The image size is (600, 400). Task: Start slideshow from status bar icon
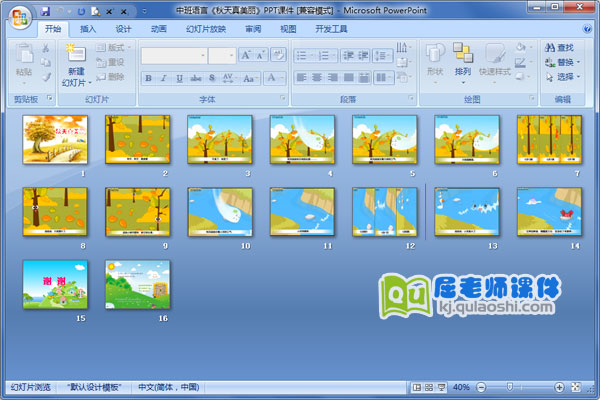click(x=440, y=387)
